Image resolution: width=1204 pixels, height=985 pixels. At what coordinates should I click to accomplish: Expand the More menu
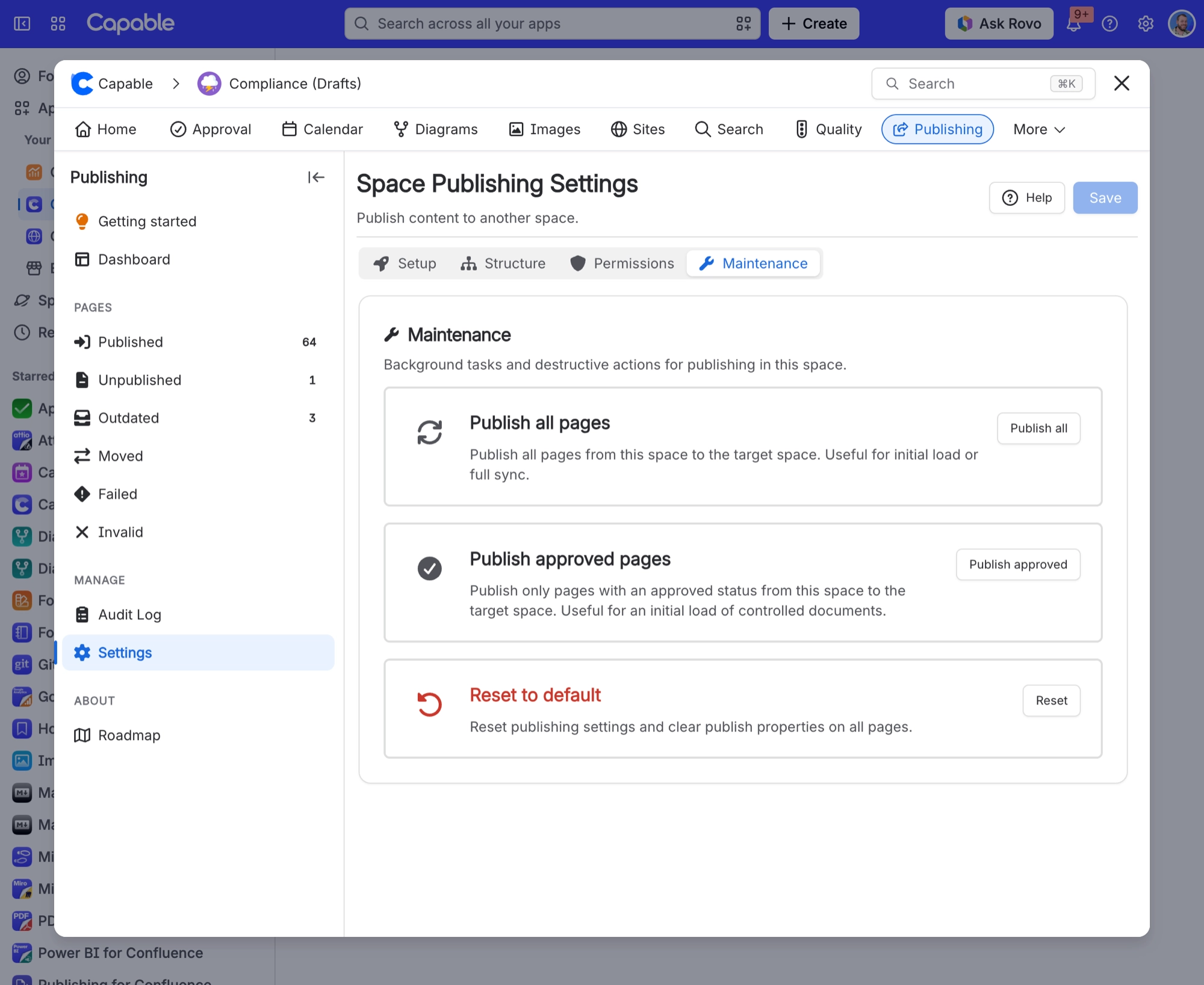[x=1039, y=129]
